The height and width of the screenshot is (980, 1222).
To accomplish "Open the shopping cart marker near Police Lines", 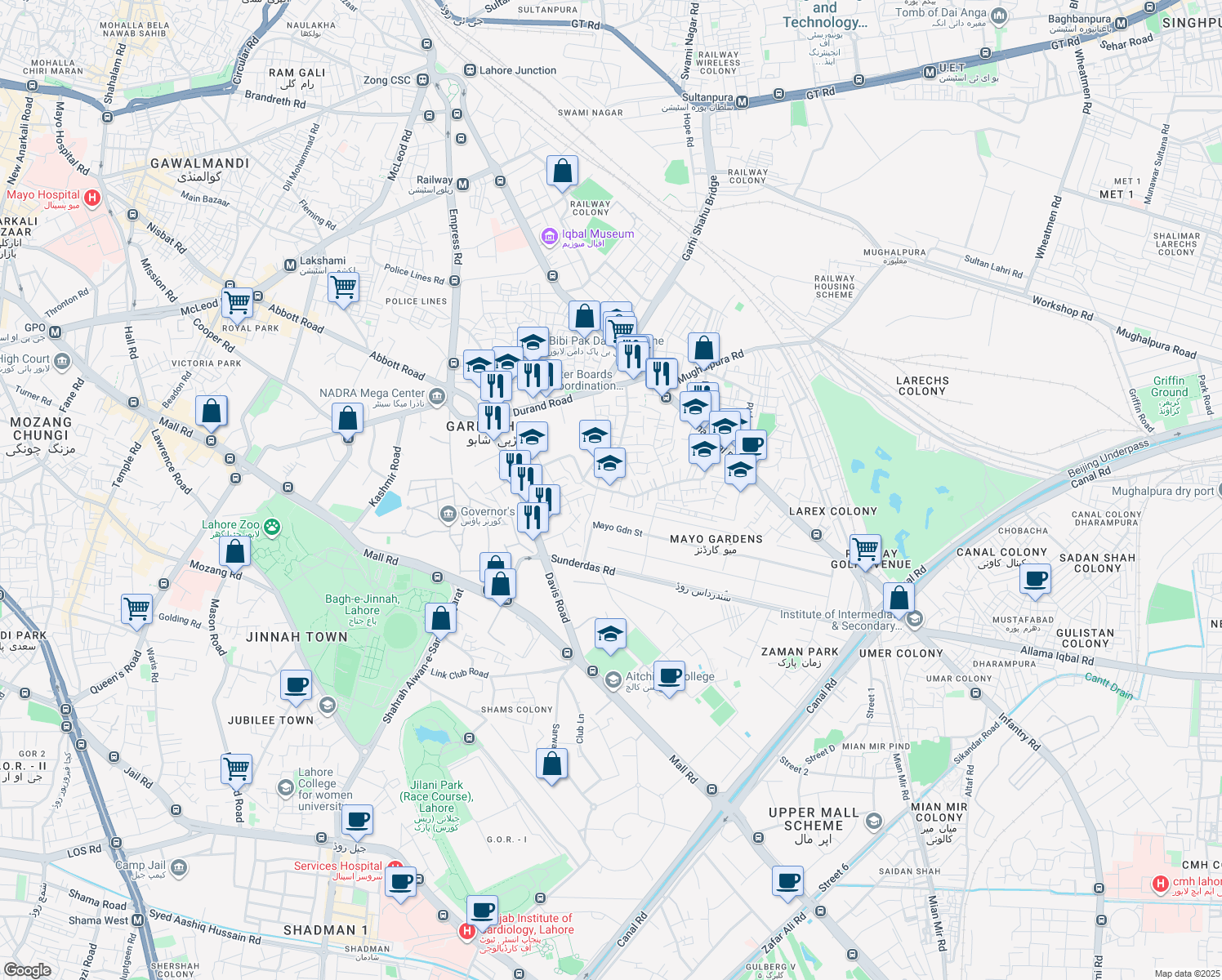I will [343, 287].
